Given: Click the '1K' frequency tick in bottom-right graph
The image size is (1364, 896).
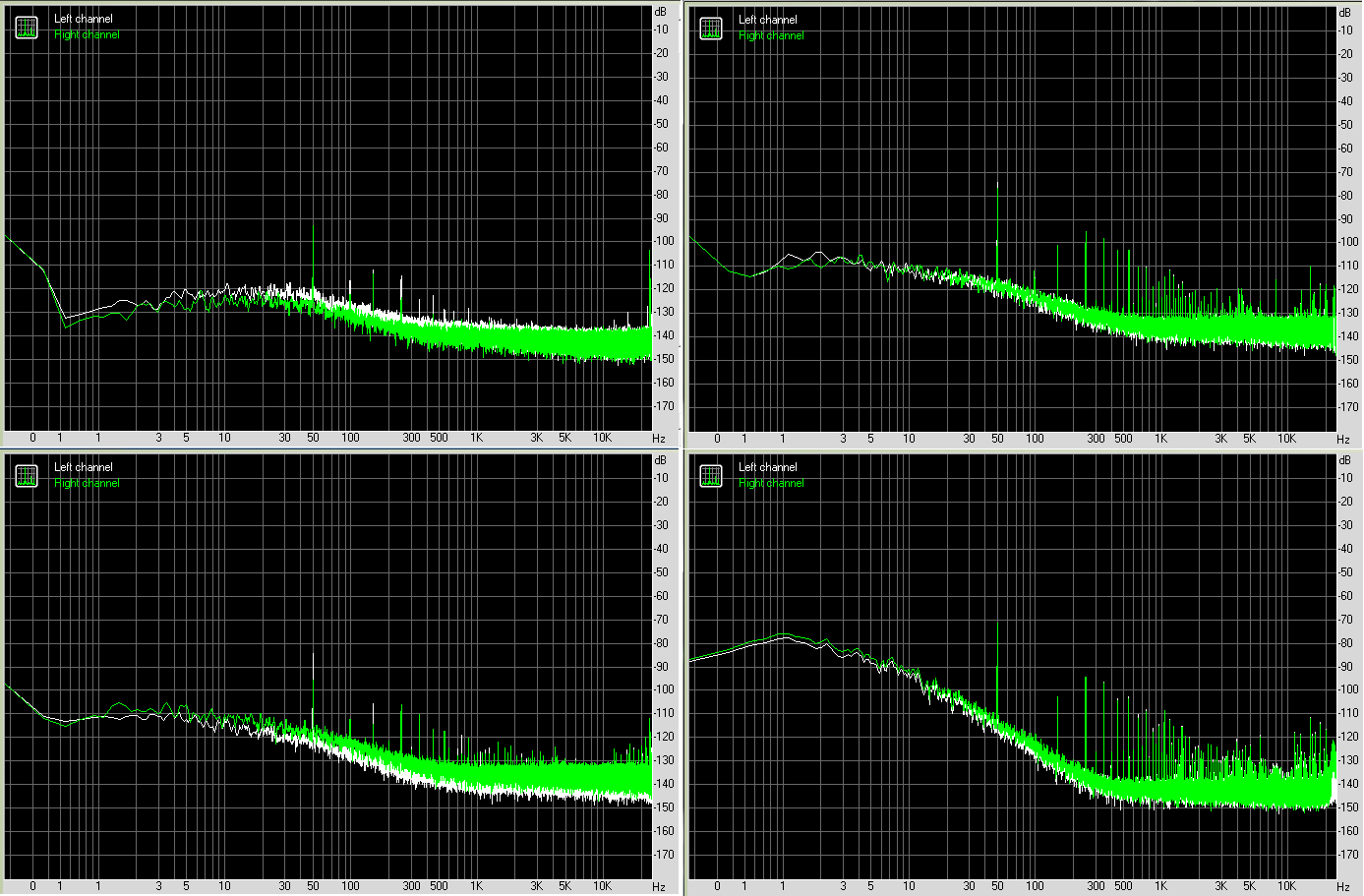Looking at the screenshot, I should tap(1160, 886).
